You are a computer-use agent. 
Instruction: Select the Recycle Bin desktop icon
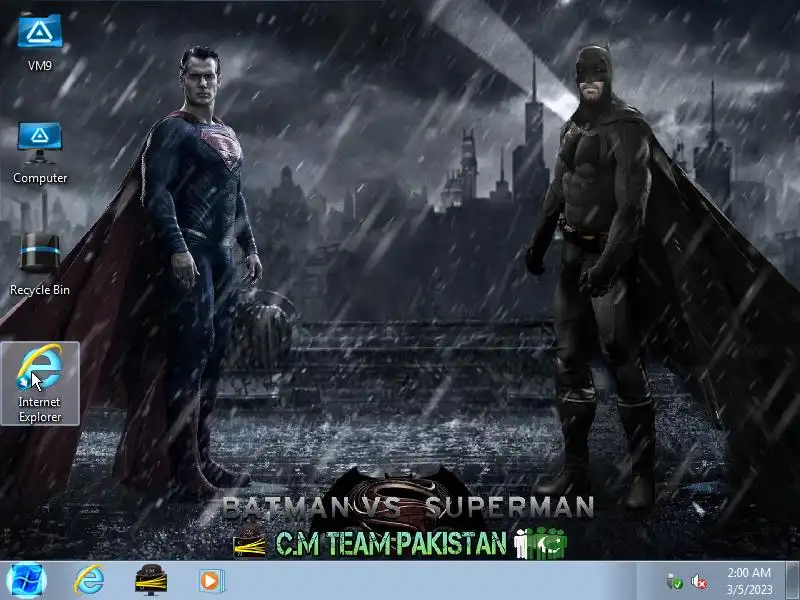[x=40, y=265]
